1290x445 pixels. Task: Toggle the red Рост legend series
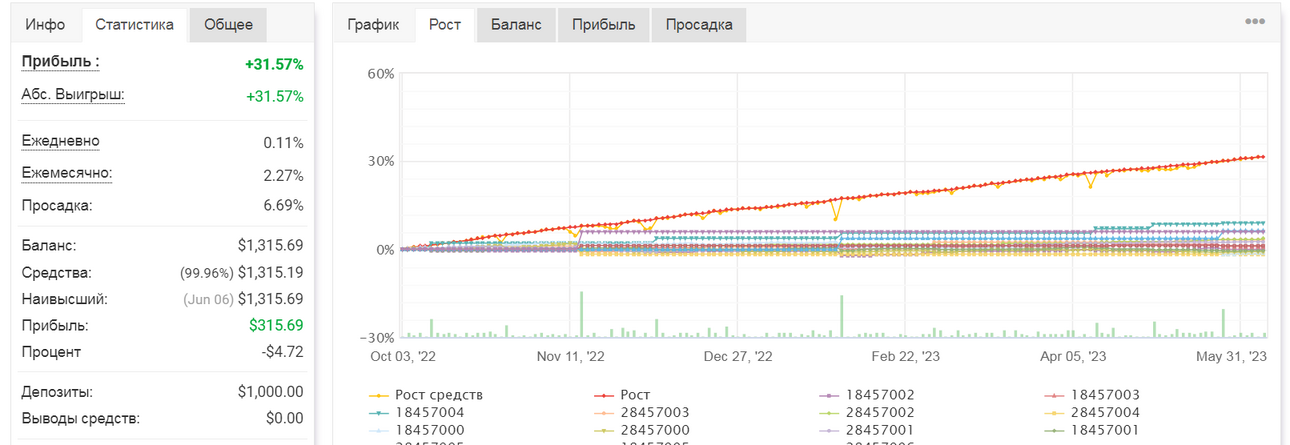click(x=622, y=395)
